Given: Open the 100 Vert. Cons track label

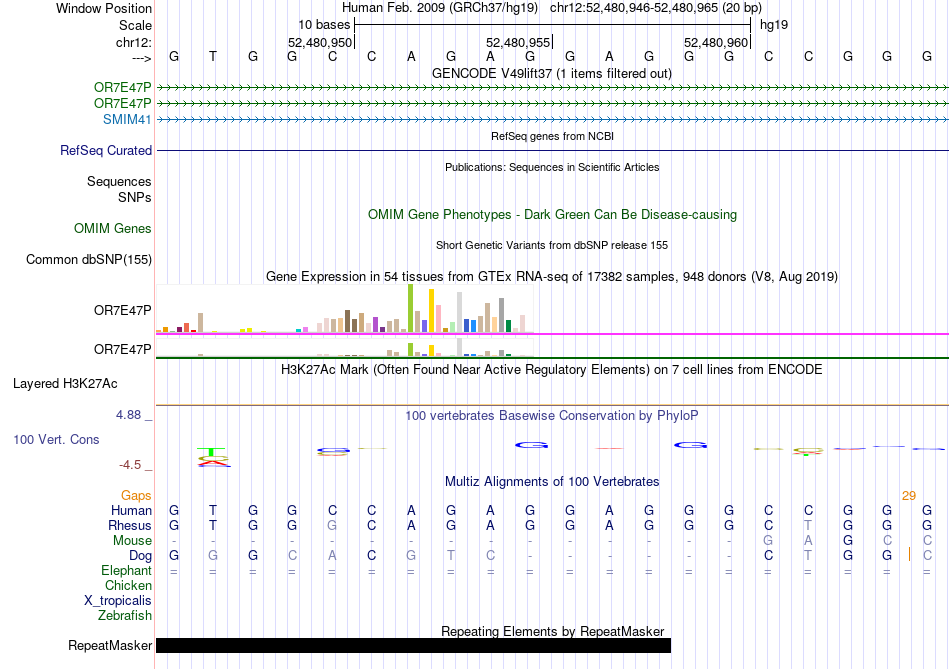Looking at the screenshot, I should click(x=56, y=439).
